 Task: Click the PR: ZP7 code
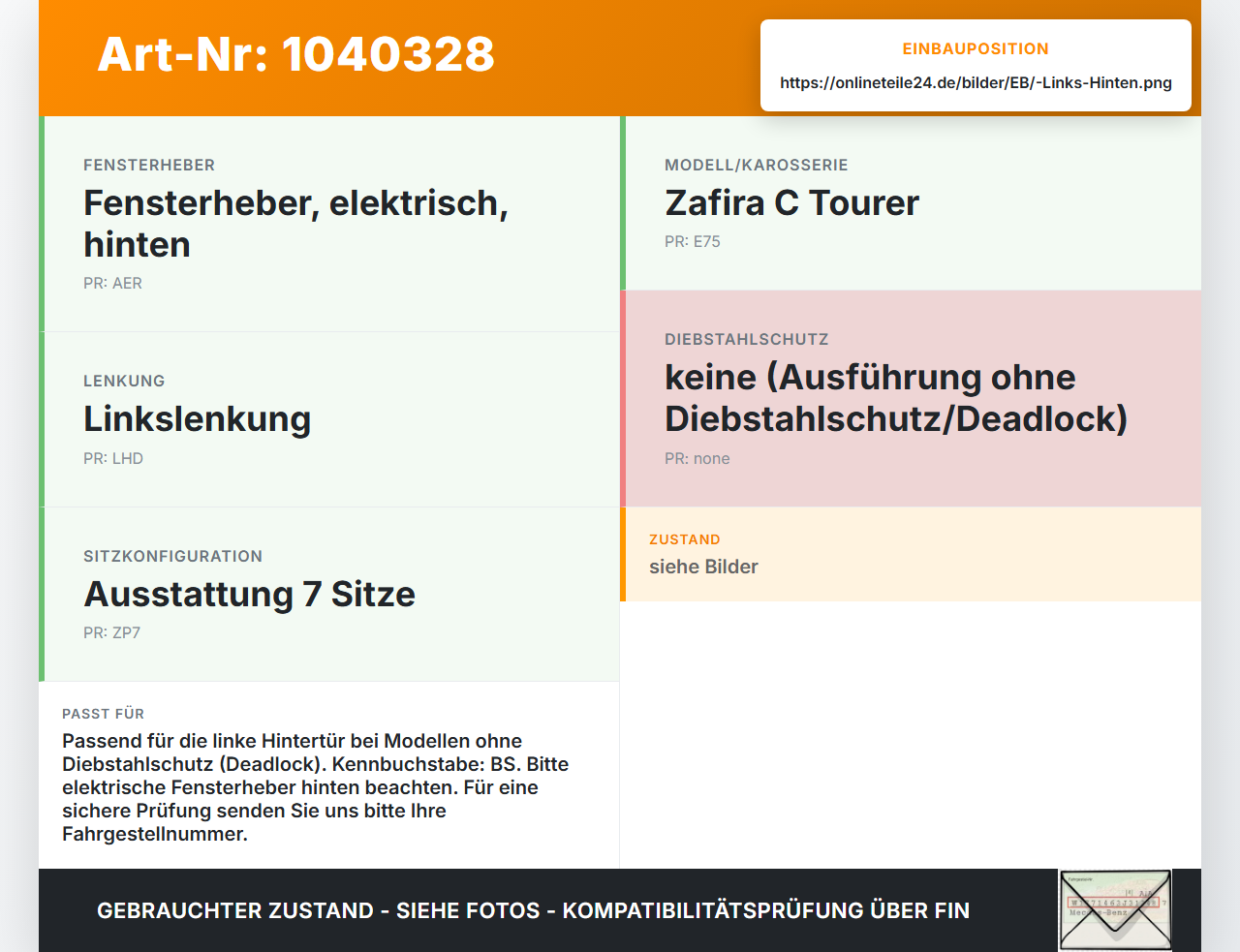111,633
